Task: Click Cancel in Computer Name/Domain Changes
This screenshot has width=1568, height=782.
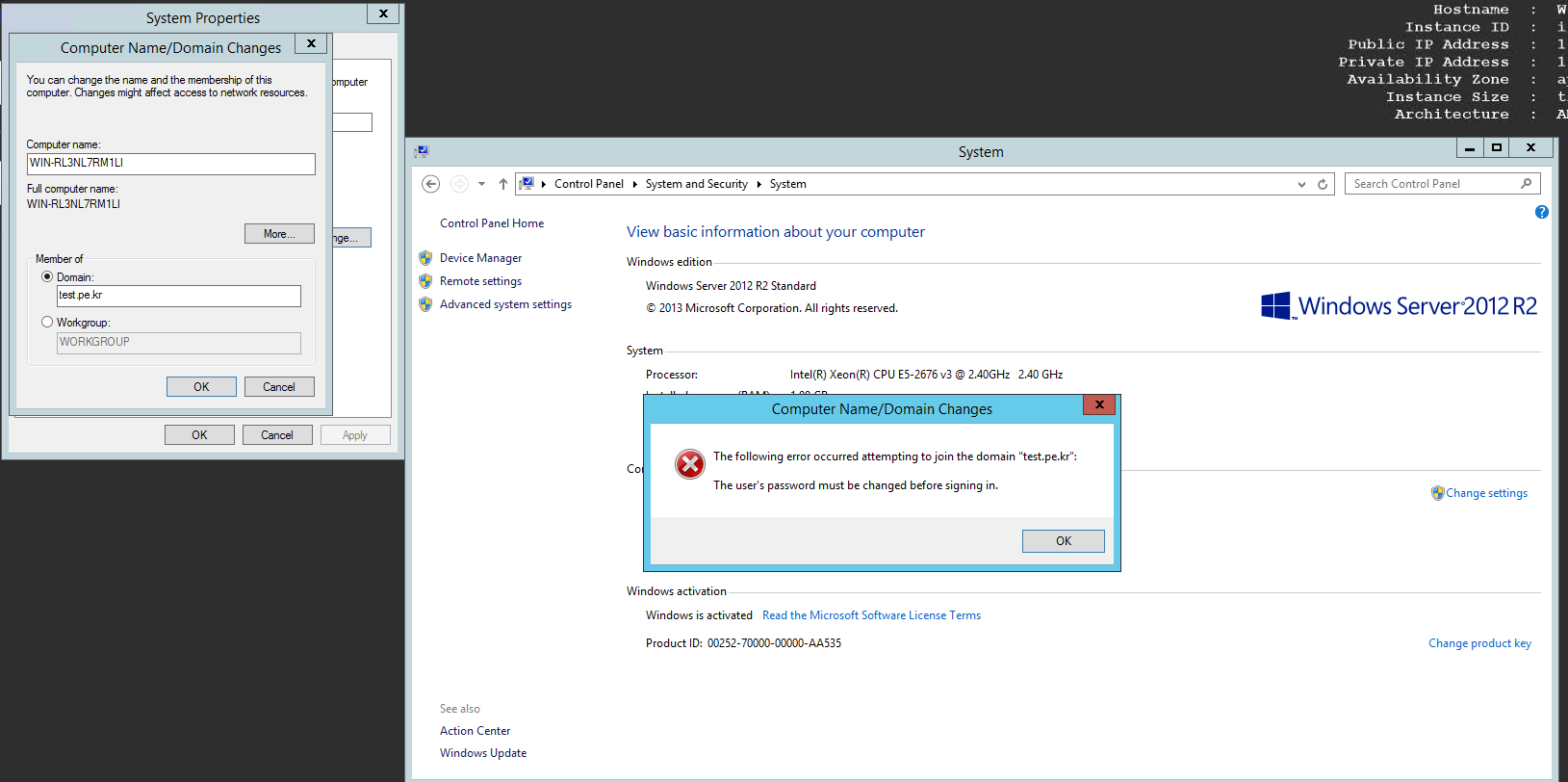Action: 279,387
